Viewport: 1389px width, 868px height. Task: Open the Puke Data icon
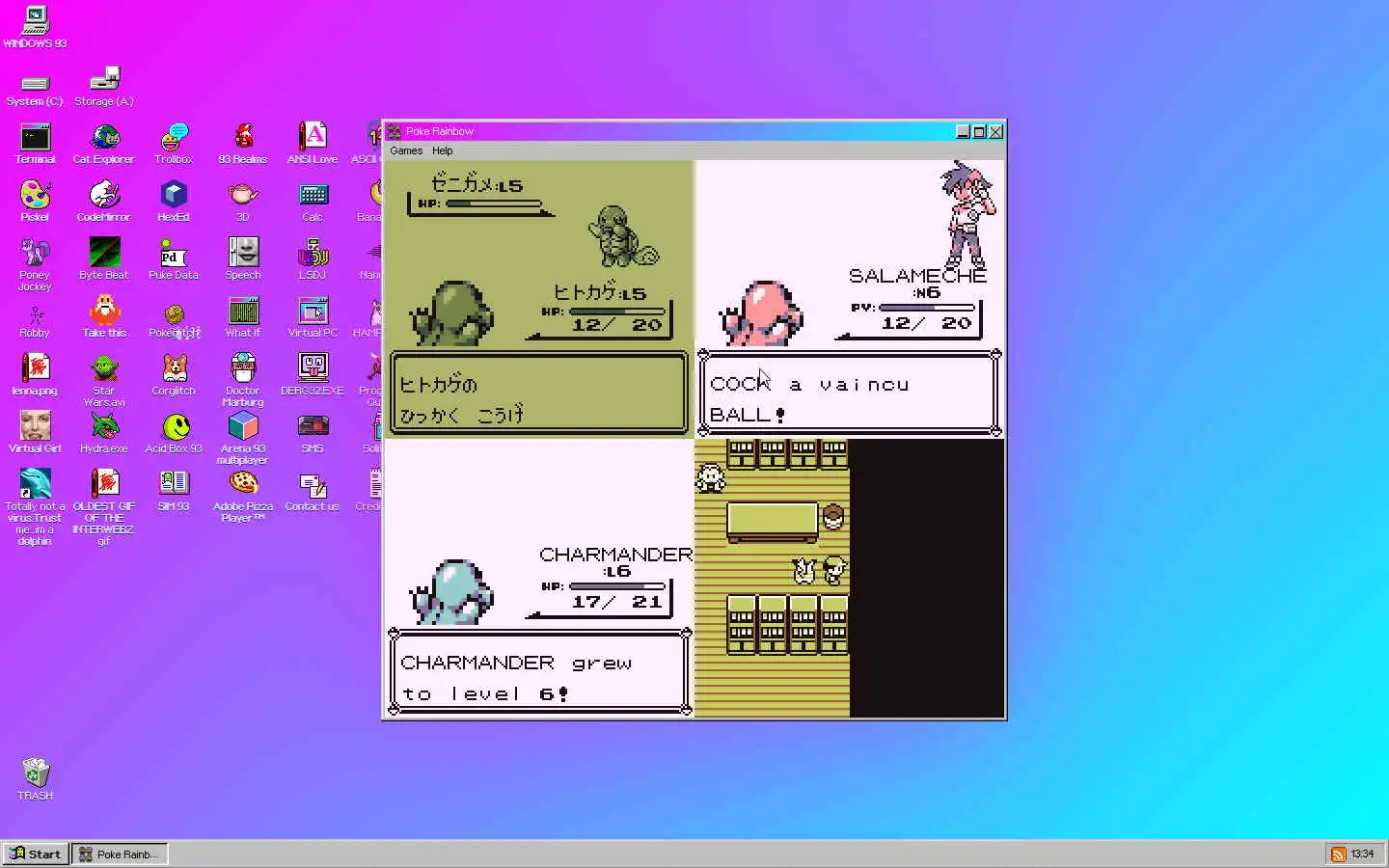pos(174,259)
